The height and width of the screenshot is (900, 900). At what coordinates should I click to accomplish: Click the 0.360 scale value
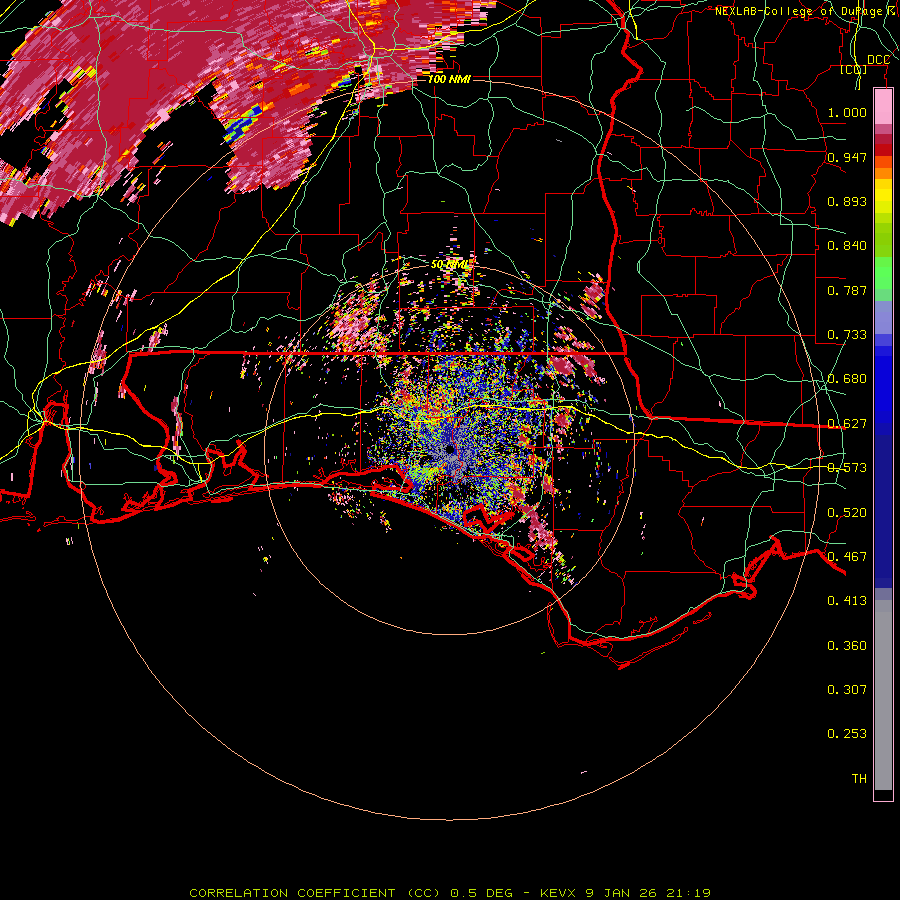[x=847, y=646]
